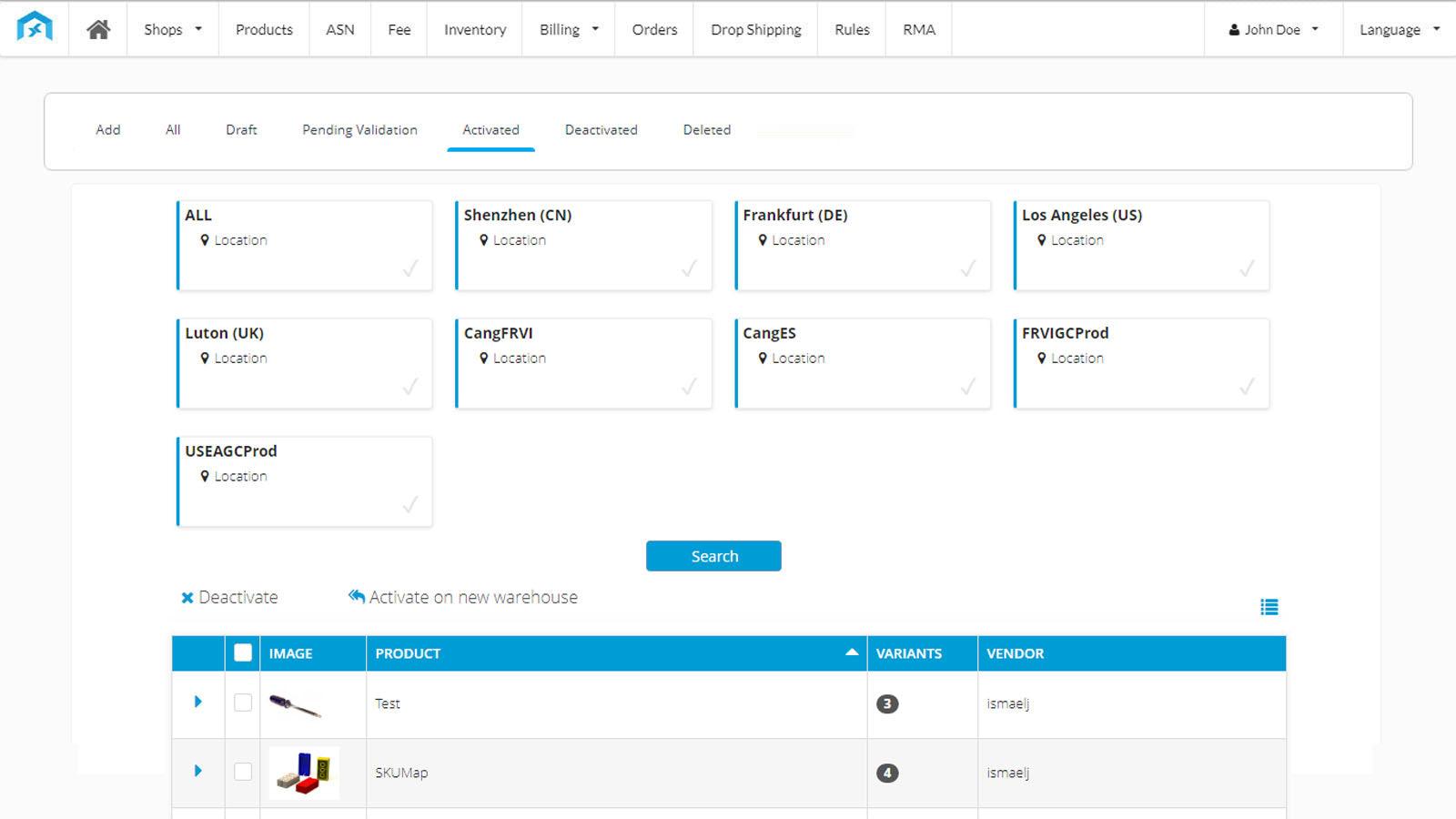Expand the Test product row
The width and height of the screenshot is (1456, 819).
(x=198, y=702)
